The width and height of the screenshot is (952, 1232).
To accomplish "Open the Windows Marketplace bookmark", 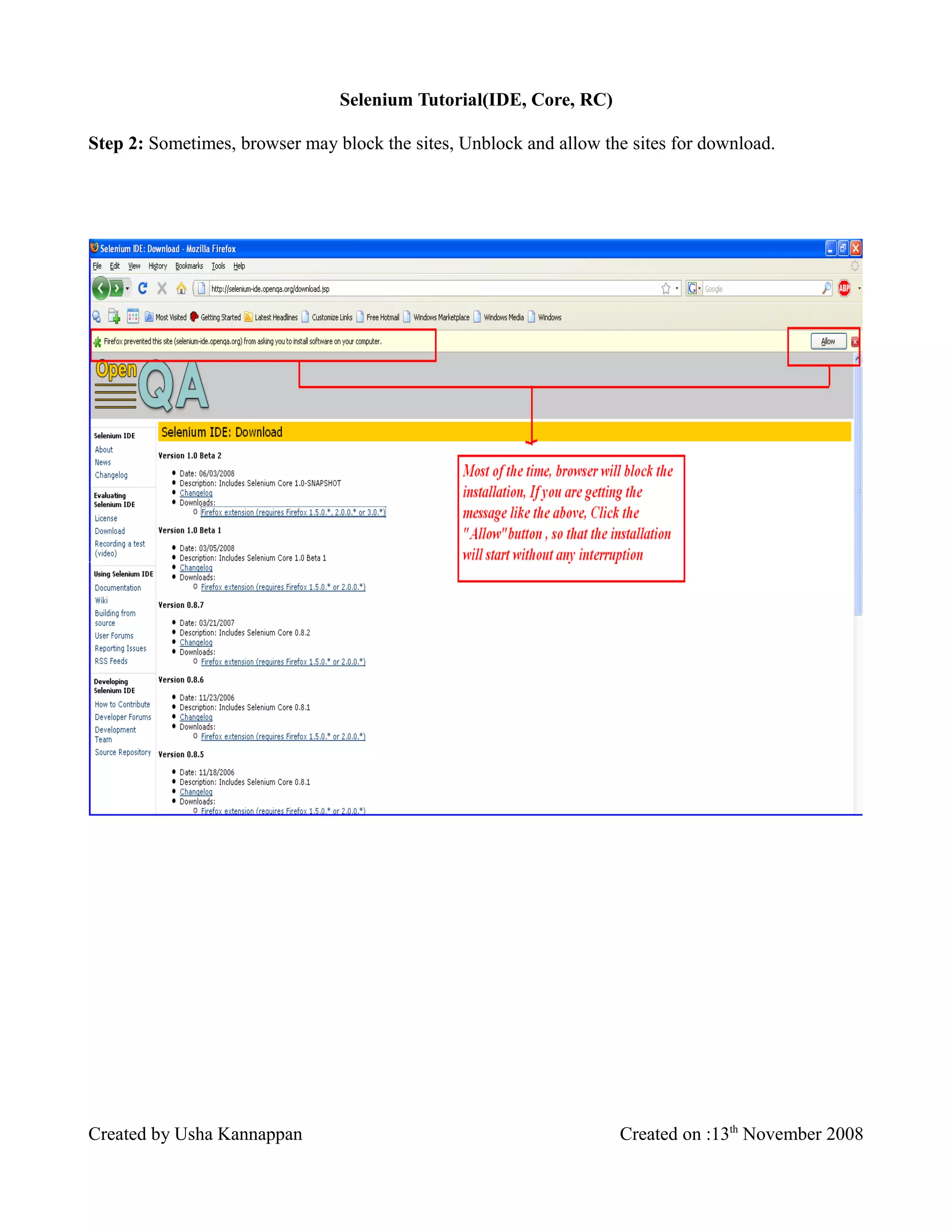I will point(436,317).
